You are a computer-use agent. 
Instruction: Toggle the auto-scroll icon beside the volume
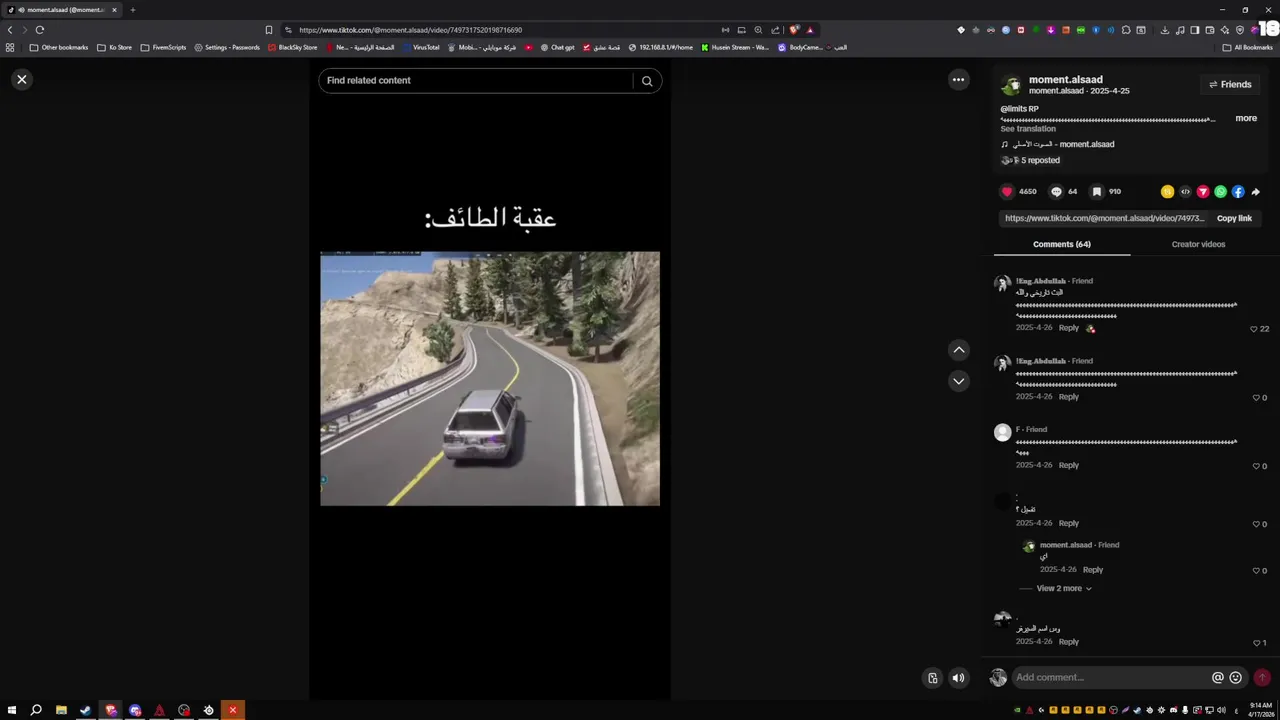[932, 678]
